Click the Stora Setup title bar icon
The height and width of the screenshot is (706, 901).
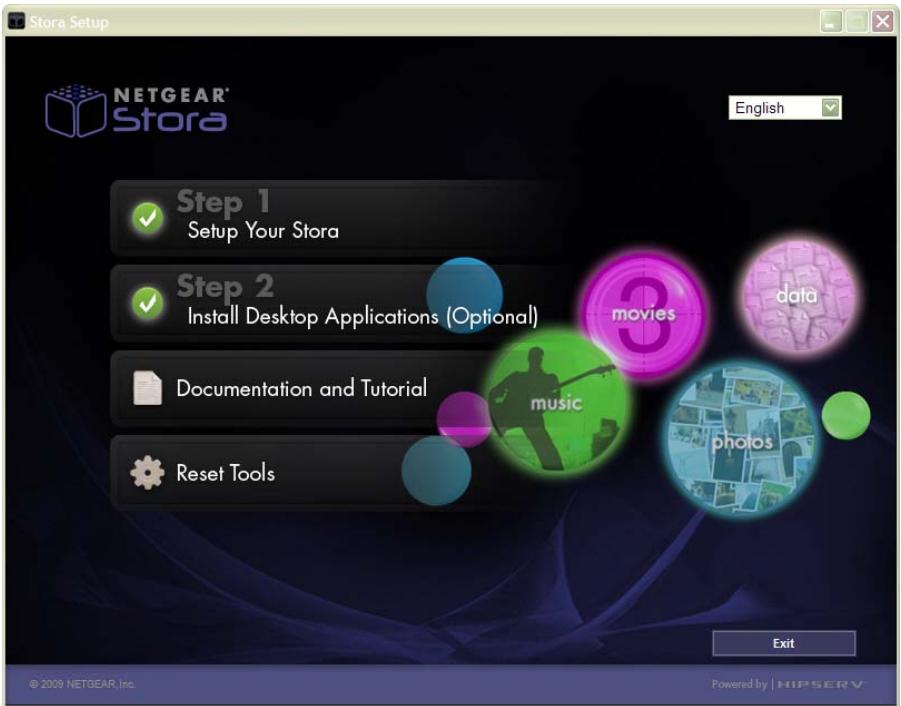(x=16, y=22)
